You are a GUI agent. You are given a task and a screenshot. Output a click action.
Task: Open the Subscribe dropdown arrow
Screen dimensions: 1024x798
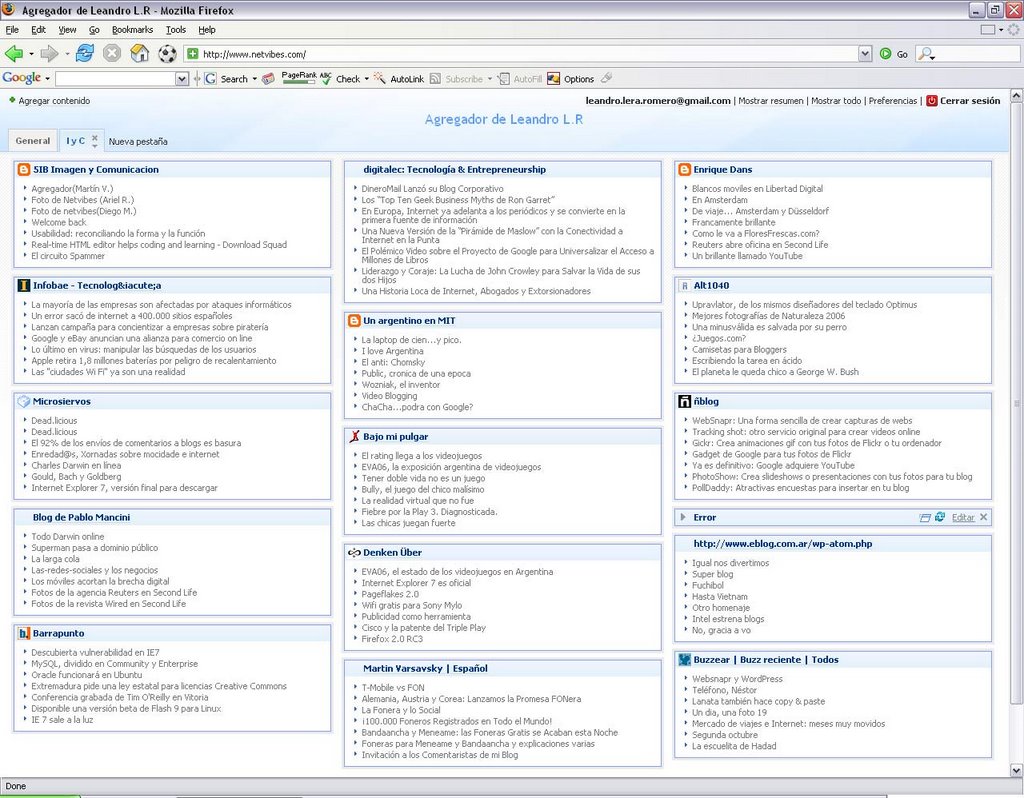[490, 79]
